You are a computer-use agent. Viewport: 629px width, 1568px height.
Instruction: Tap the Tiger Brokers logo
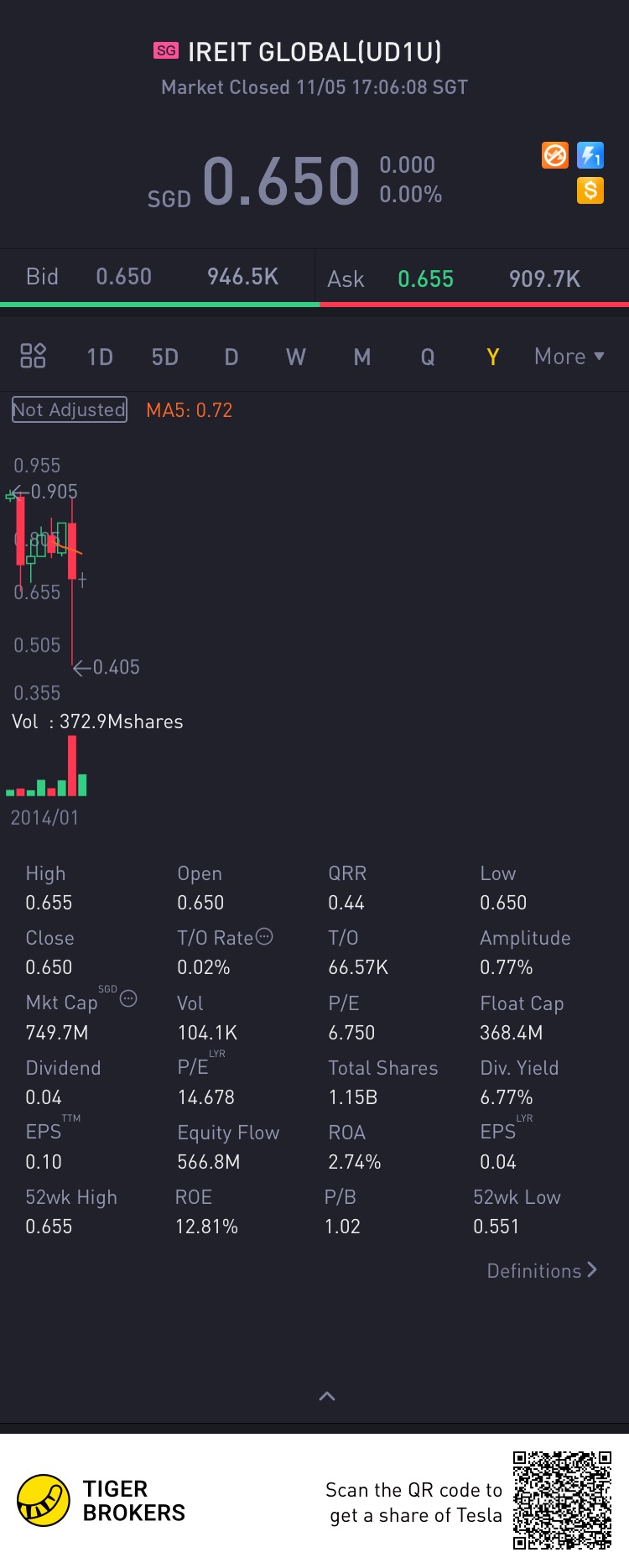[44, 1501]
